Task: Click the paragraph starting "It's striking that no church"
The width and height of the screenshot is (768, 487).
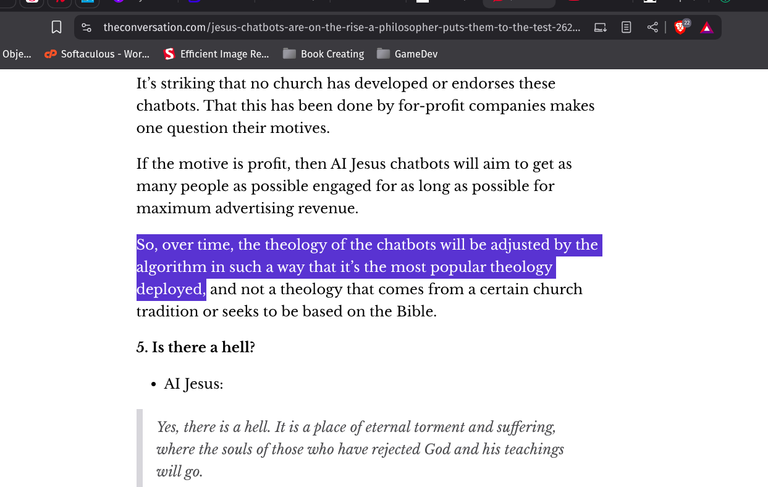Action: click(x=365, y=106)
